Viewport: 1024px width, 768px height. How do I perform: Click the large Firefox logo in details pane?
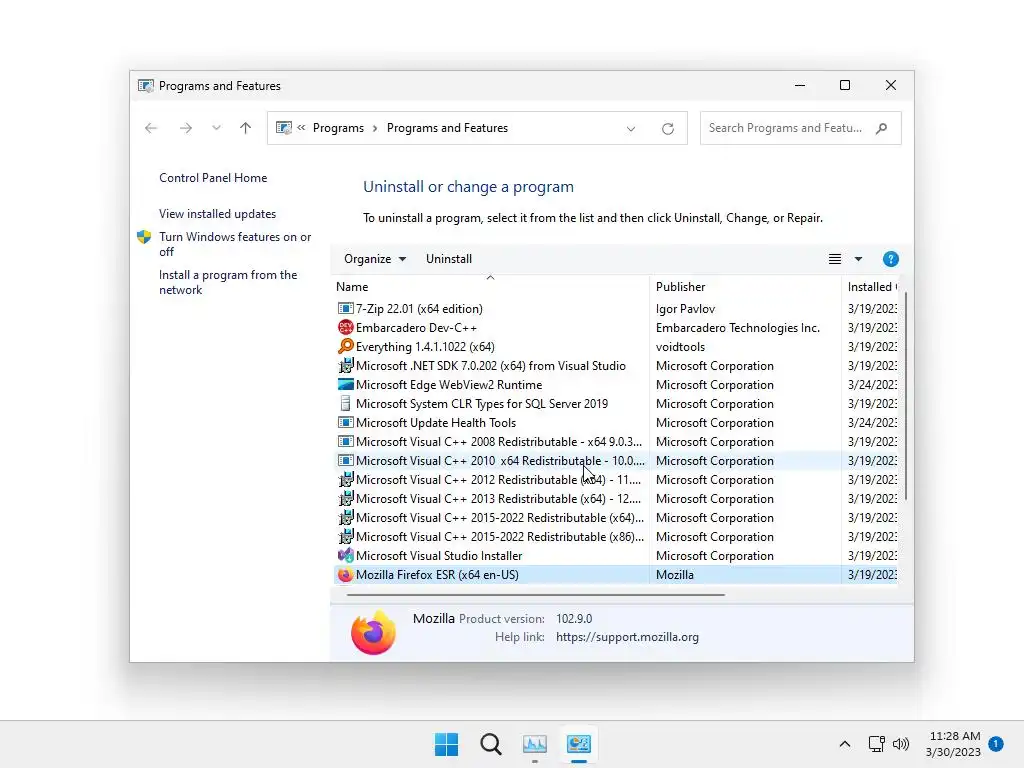(373, 632)
